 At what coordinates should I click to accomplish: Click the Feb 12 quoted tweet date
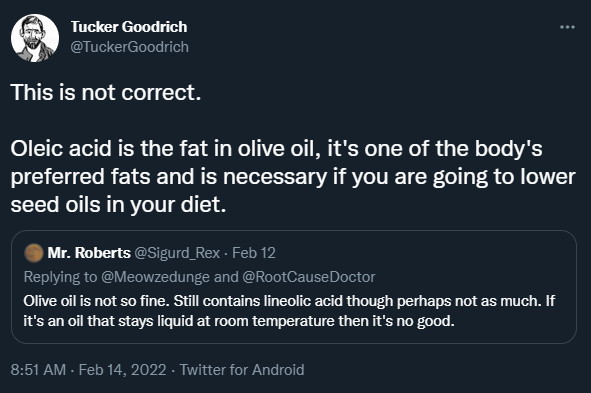(x=254, y=253)
